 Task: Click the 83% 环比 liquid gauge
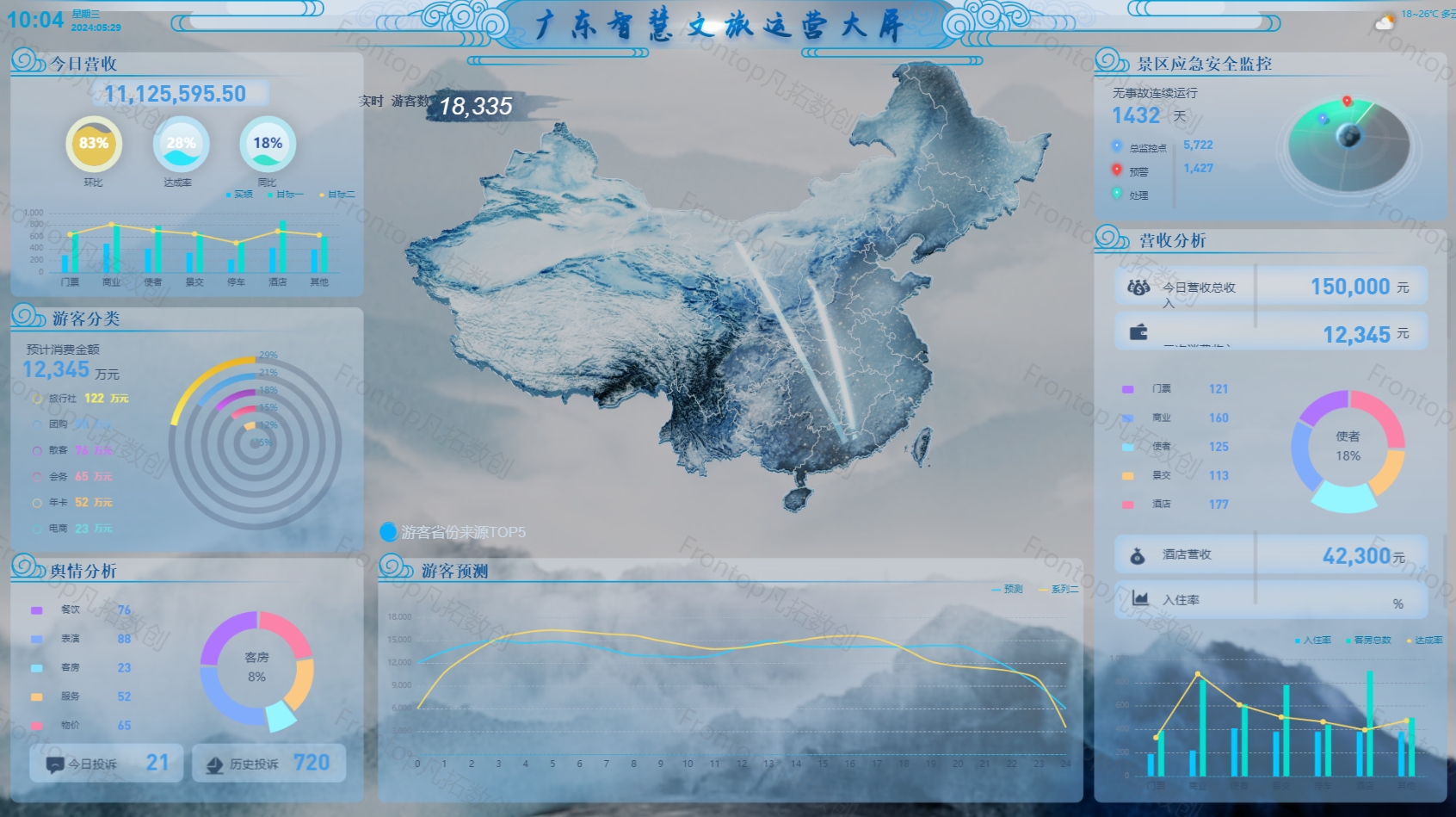pos(94,144)
